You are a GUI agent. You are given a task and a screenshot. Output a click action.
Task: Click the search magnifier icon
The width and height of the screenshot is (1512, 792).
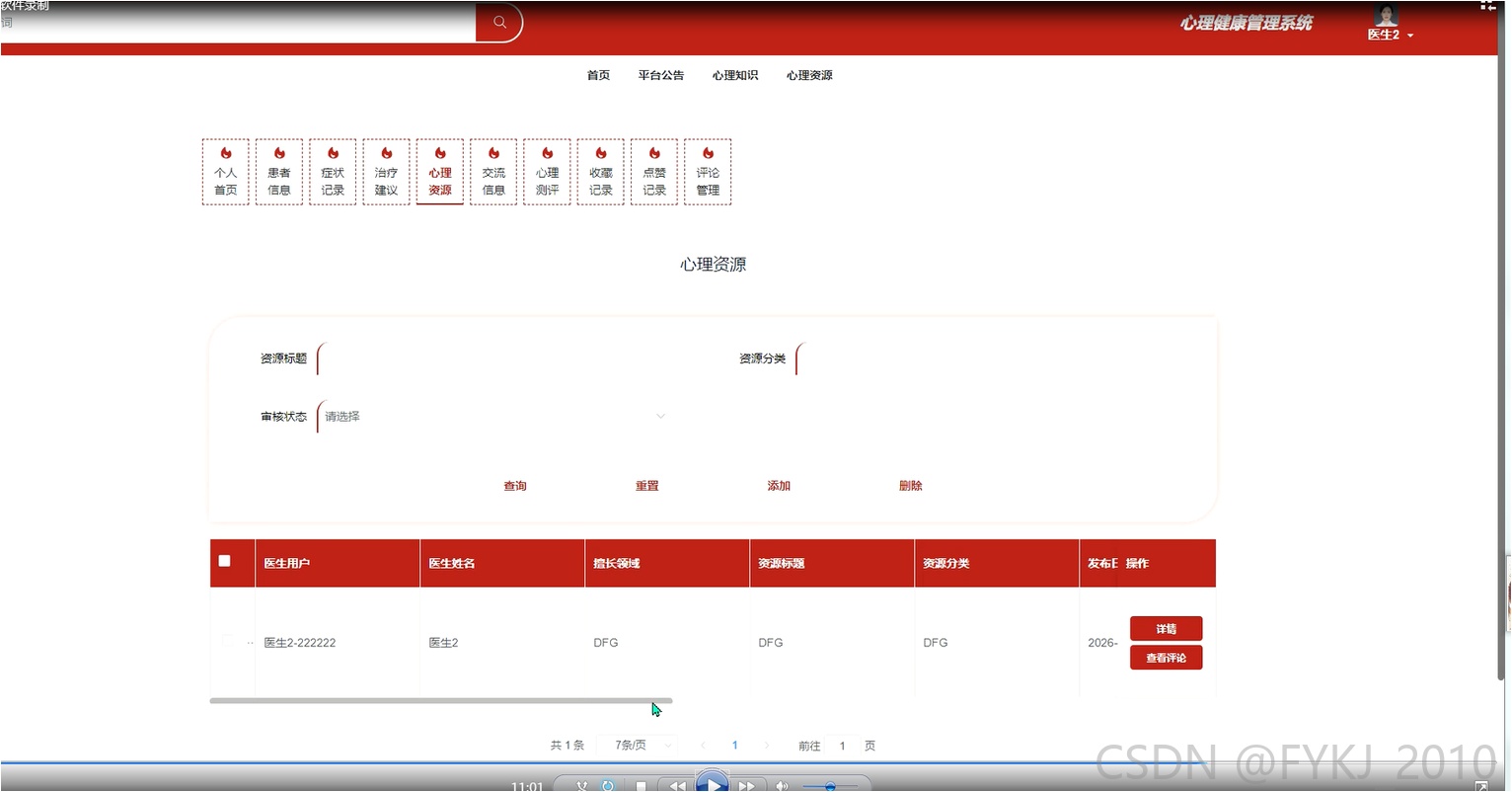499,22
